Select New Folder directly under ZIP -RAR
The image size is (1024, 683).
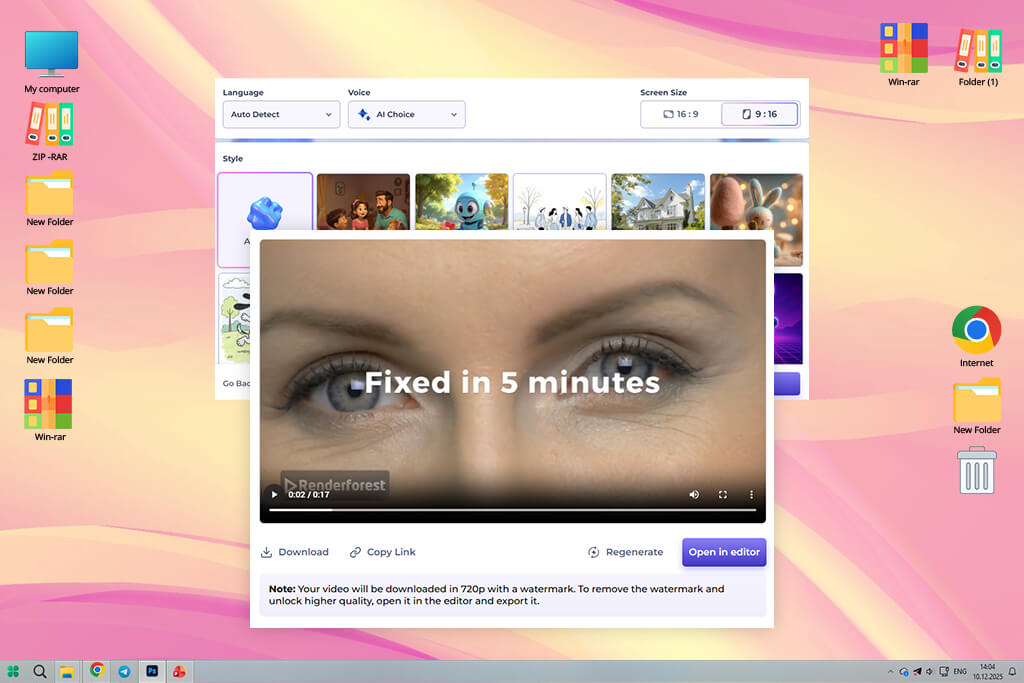coord(50,199)
